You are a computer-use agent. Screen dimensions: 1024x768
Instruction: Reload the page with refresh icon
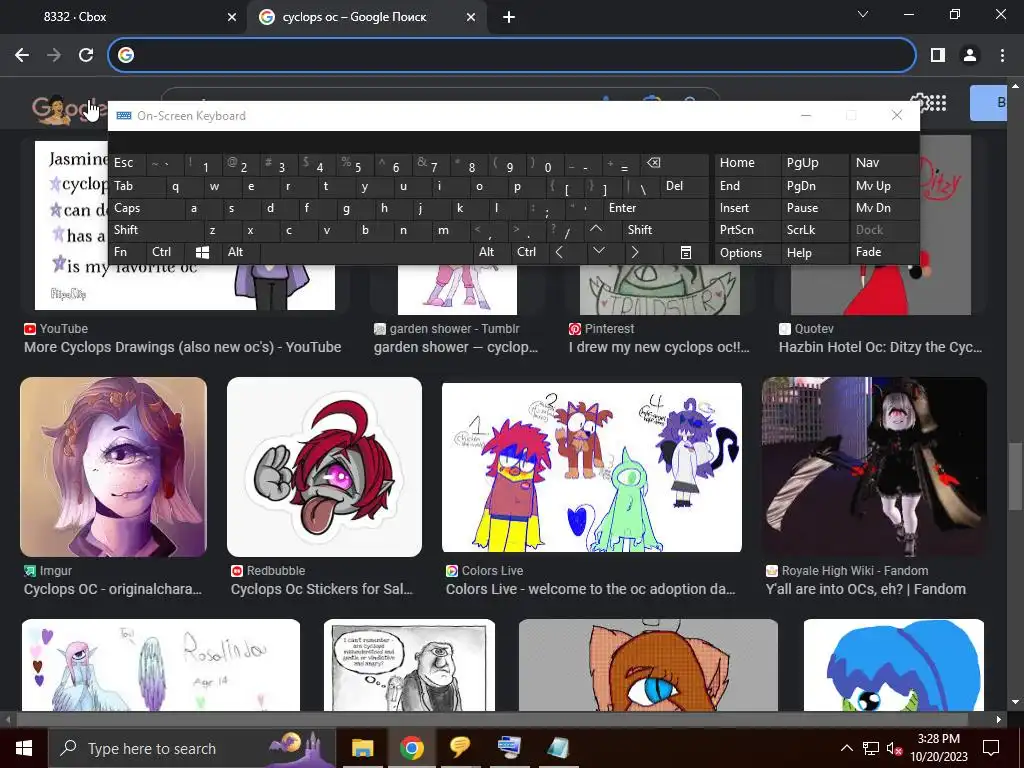[86, 56]
